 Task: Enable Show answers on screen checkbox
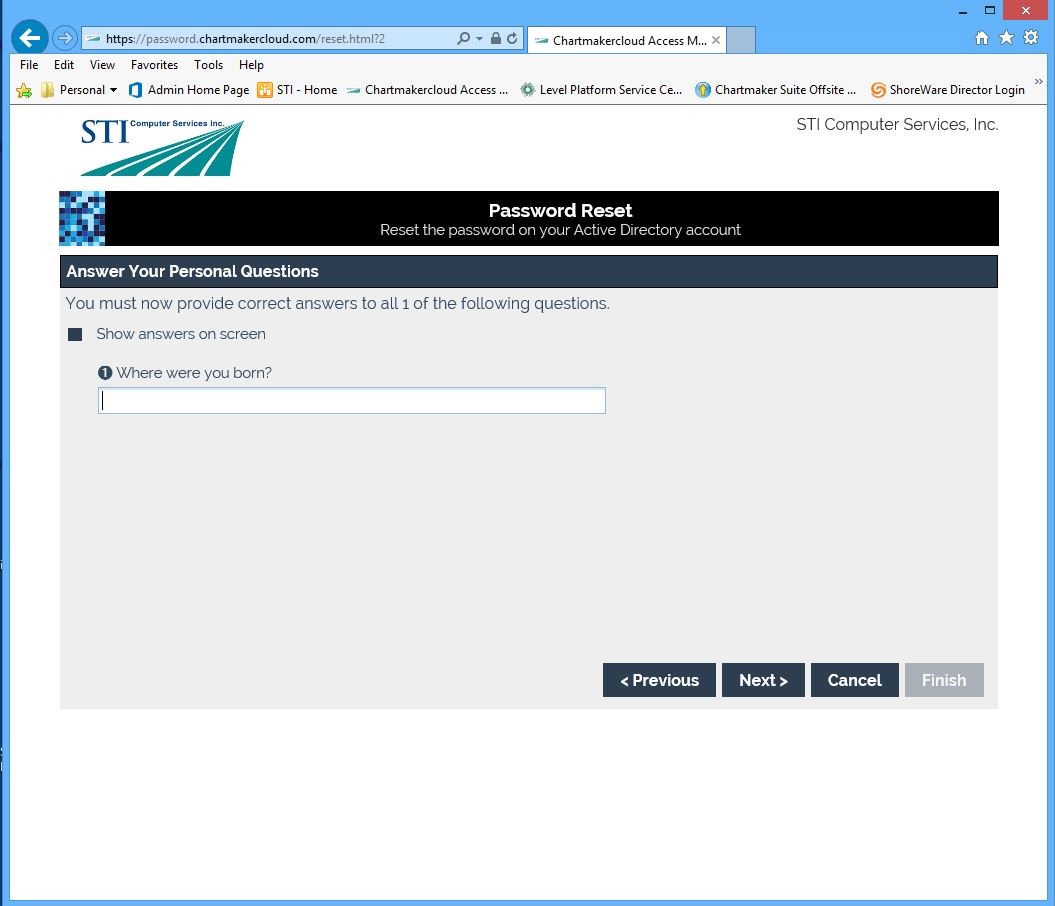(x=75, y=334)
